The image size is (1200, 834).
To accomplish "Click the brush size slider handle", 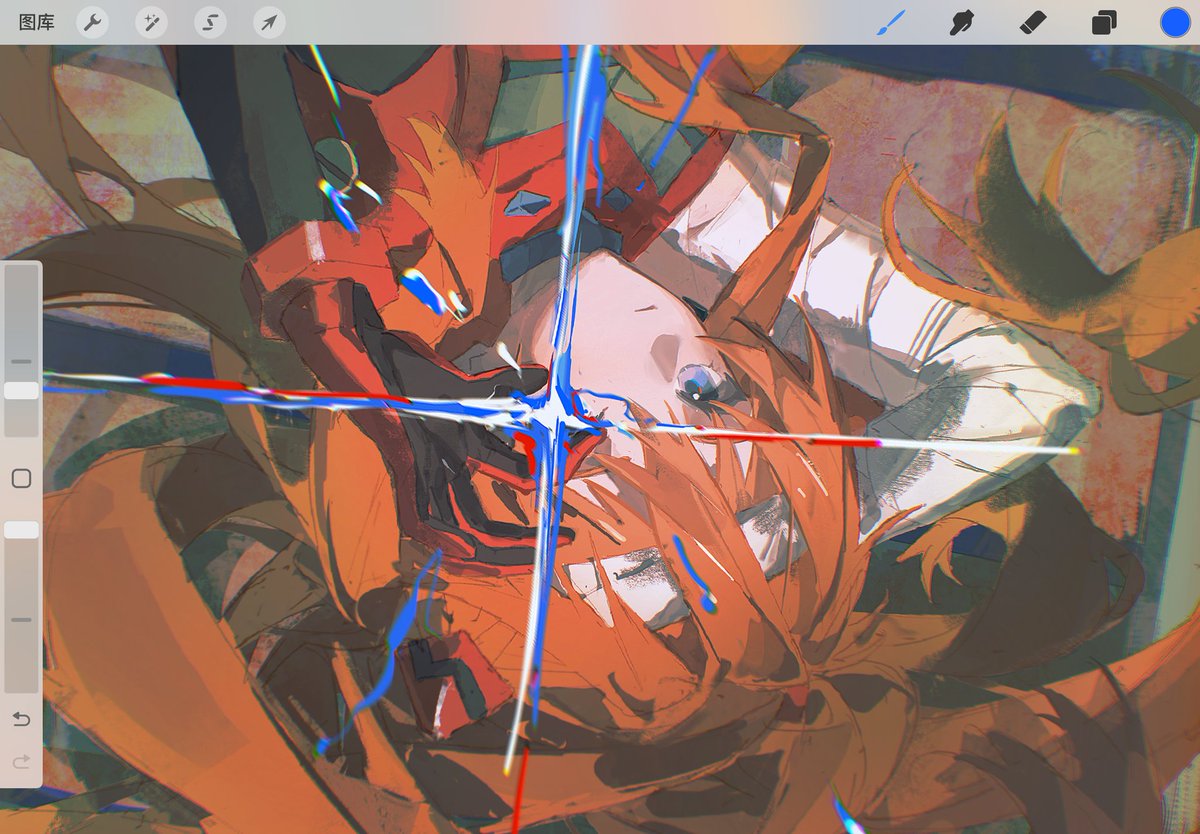I will 21,390.
